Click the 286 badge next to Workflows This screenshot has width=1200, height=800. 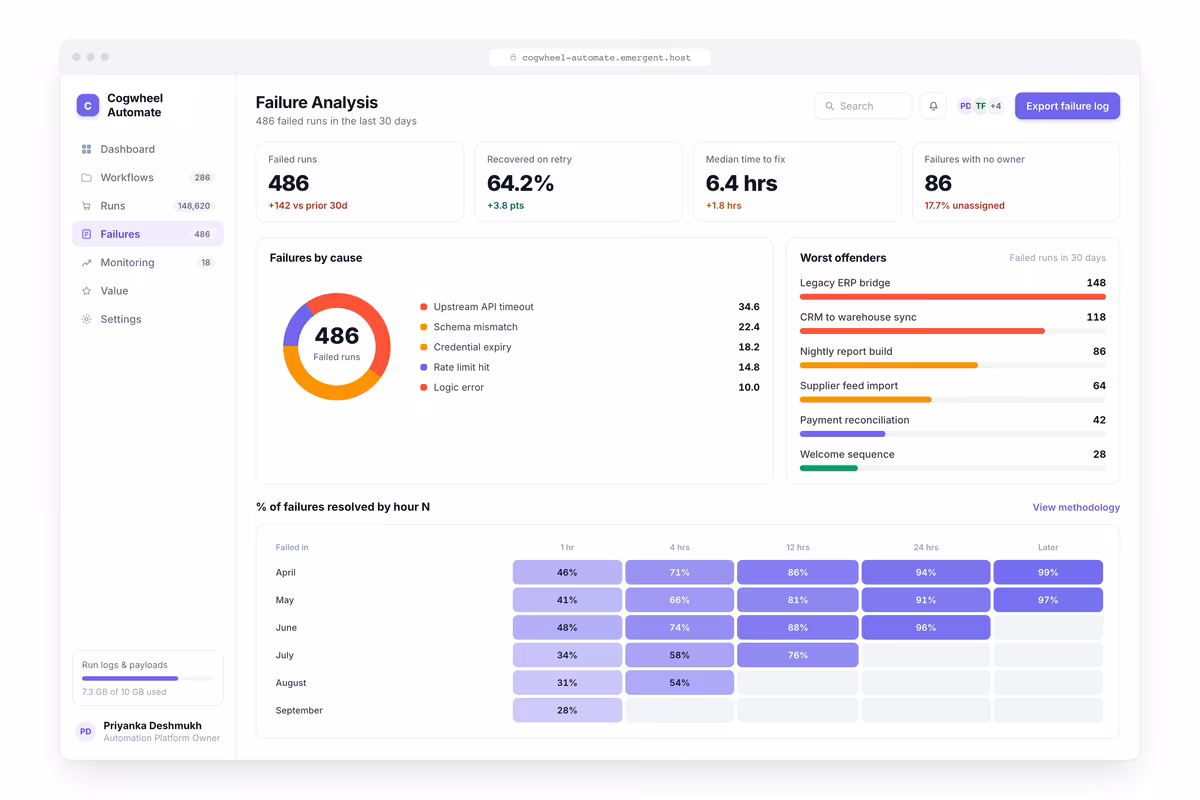click(x=202, y=178)
